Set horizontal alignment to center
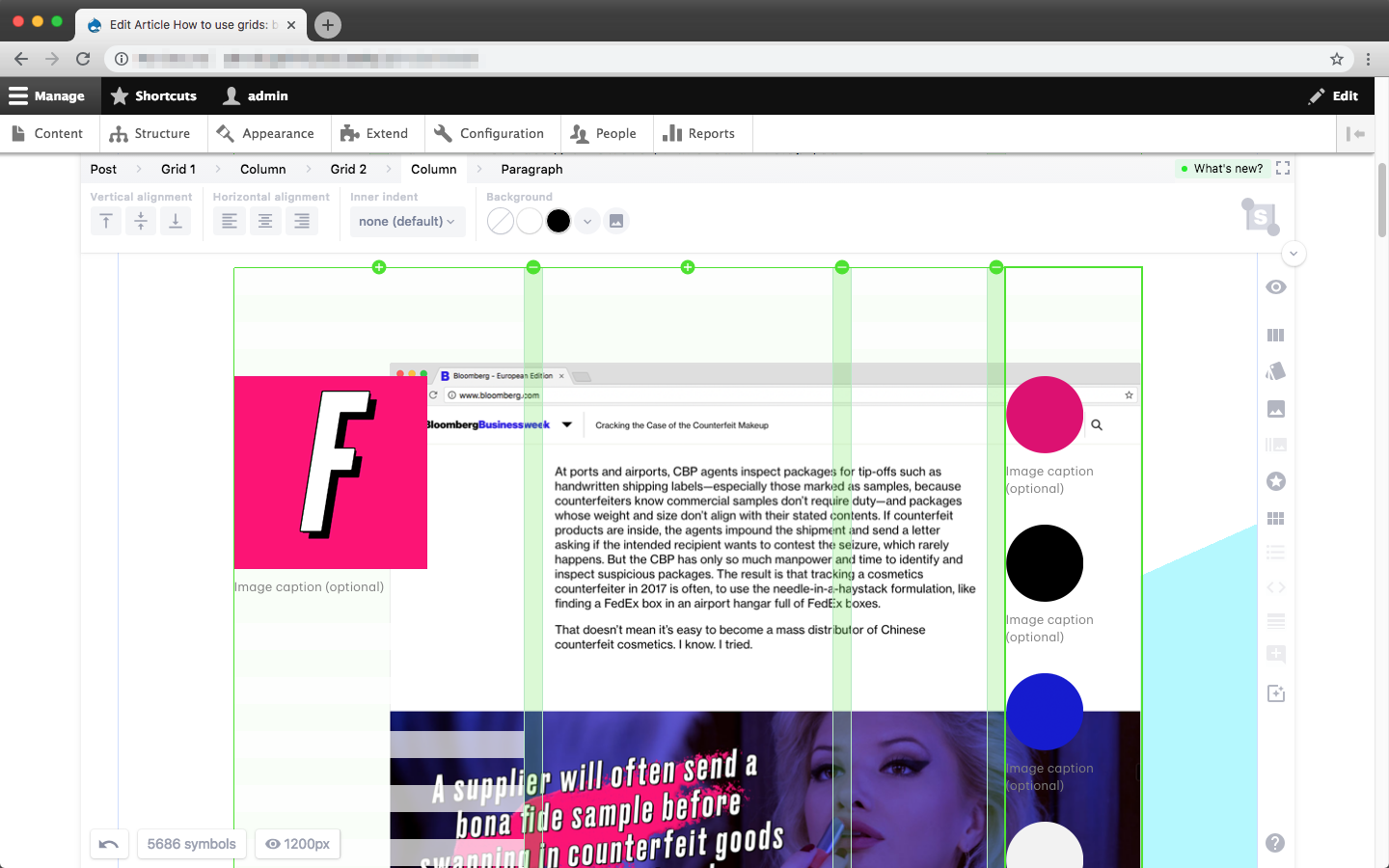 click(265, 221)
